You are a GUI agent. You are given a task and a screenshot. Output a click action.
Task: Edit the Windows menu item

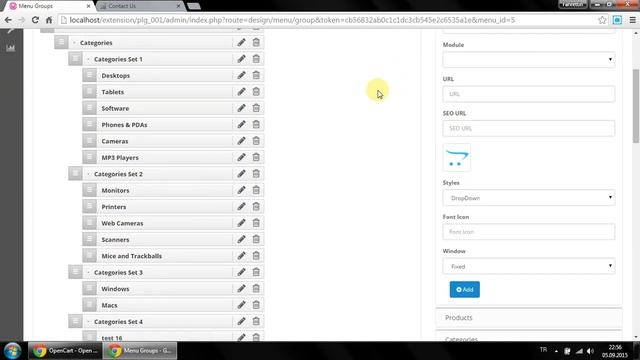click(241, 289)
